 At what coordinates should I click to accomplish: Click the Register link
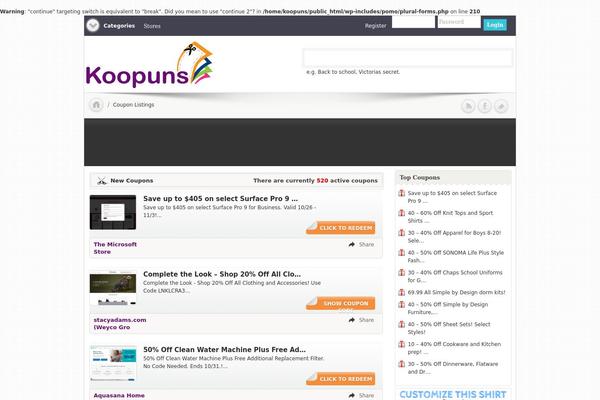375,26
